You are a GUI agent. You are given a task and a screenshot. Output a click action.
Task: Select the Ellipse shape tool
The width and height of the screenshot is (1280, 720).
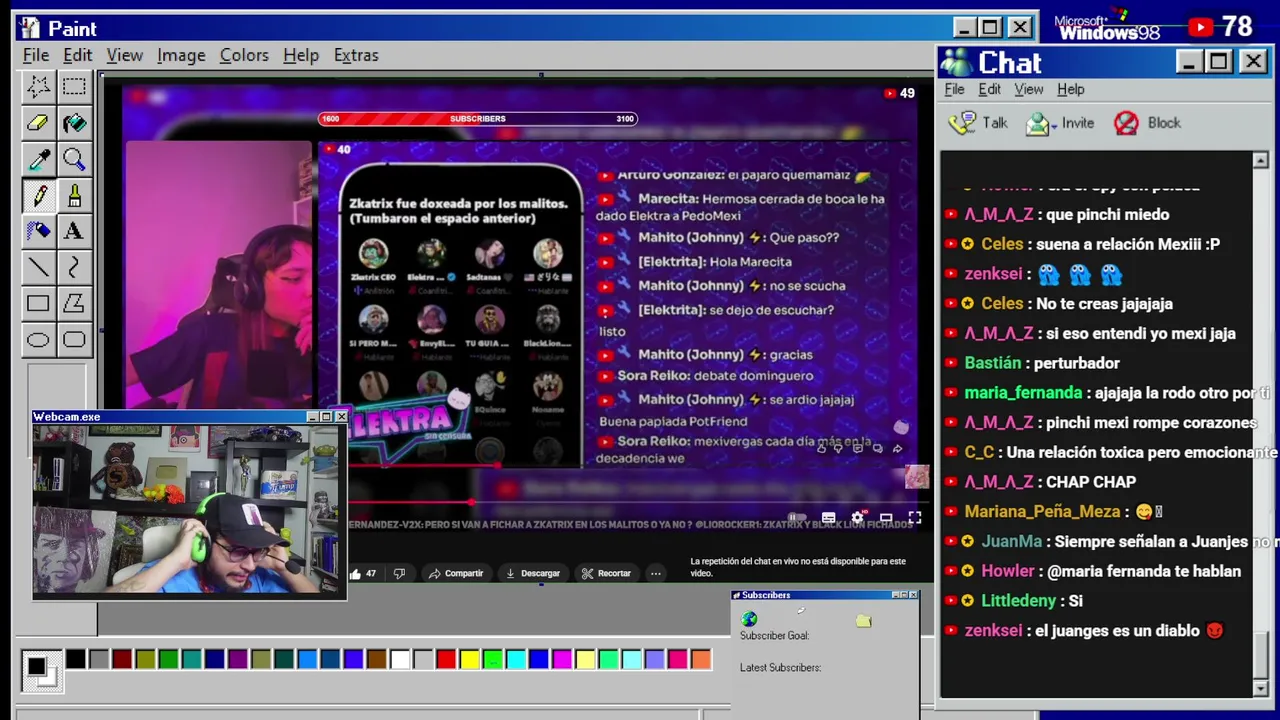tap(38, 339)
